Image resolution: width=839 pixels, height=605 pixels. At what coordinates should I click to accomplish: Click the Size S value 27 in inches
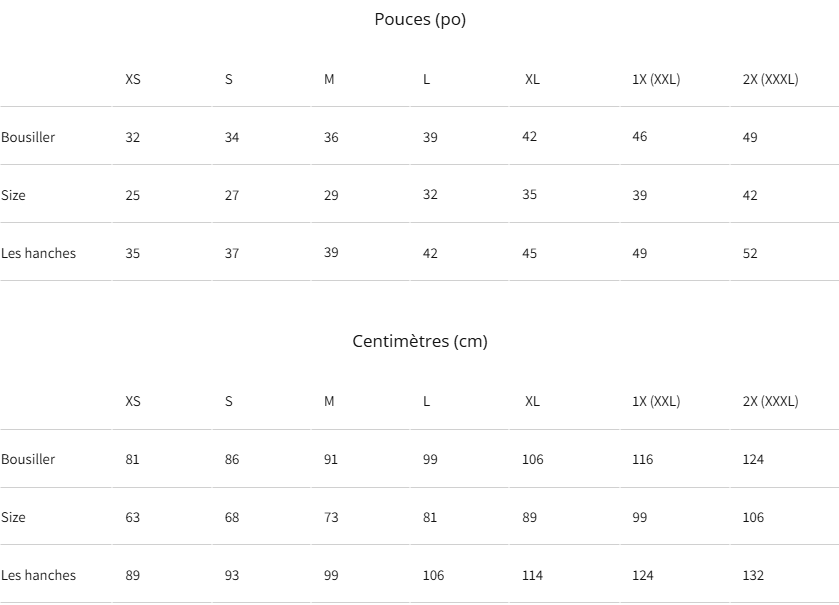232,195
